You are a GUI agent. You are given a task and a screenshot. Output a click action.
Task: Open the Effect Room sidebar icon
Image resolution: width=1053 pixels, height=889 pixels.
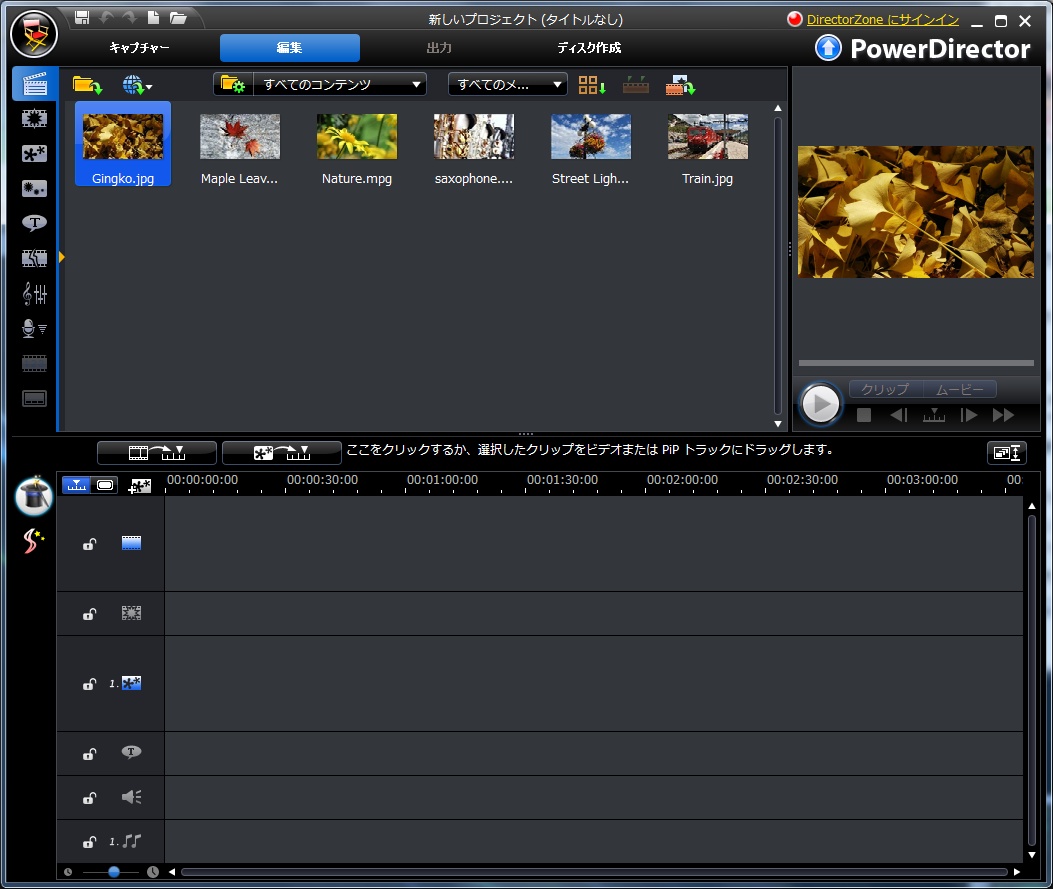click(34, 119)
